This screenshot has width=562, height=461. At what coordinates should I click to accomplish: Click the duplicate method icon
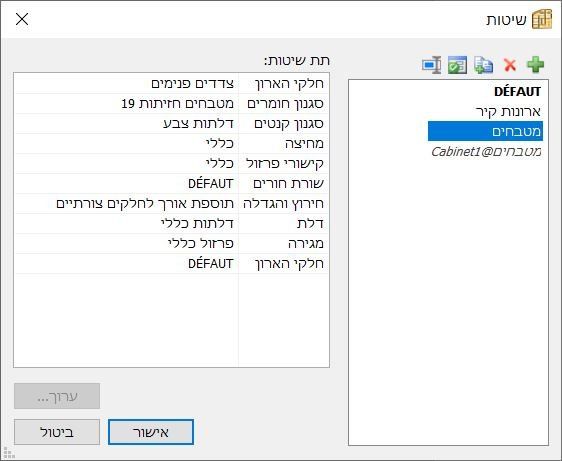[484, 65]
